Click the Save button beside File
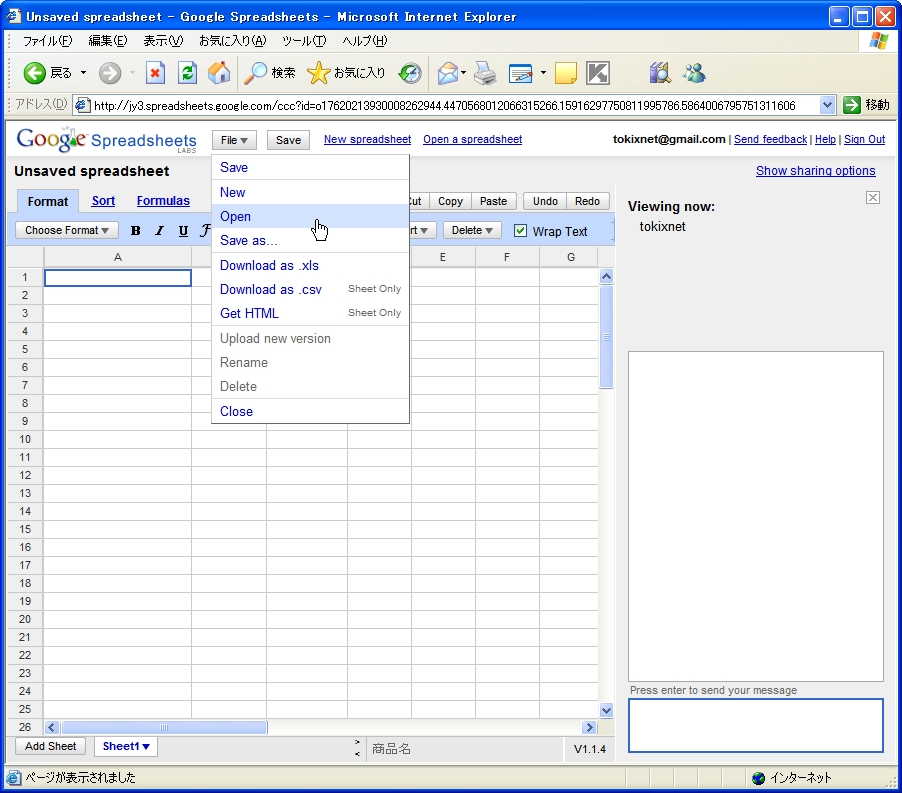The width and height of the screenshot is (902, 793). click(288, 140)
